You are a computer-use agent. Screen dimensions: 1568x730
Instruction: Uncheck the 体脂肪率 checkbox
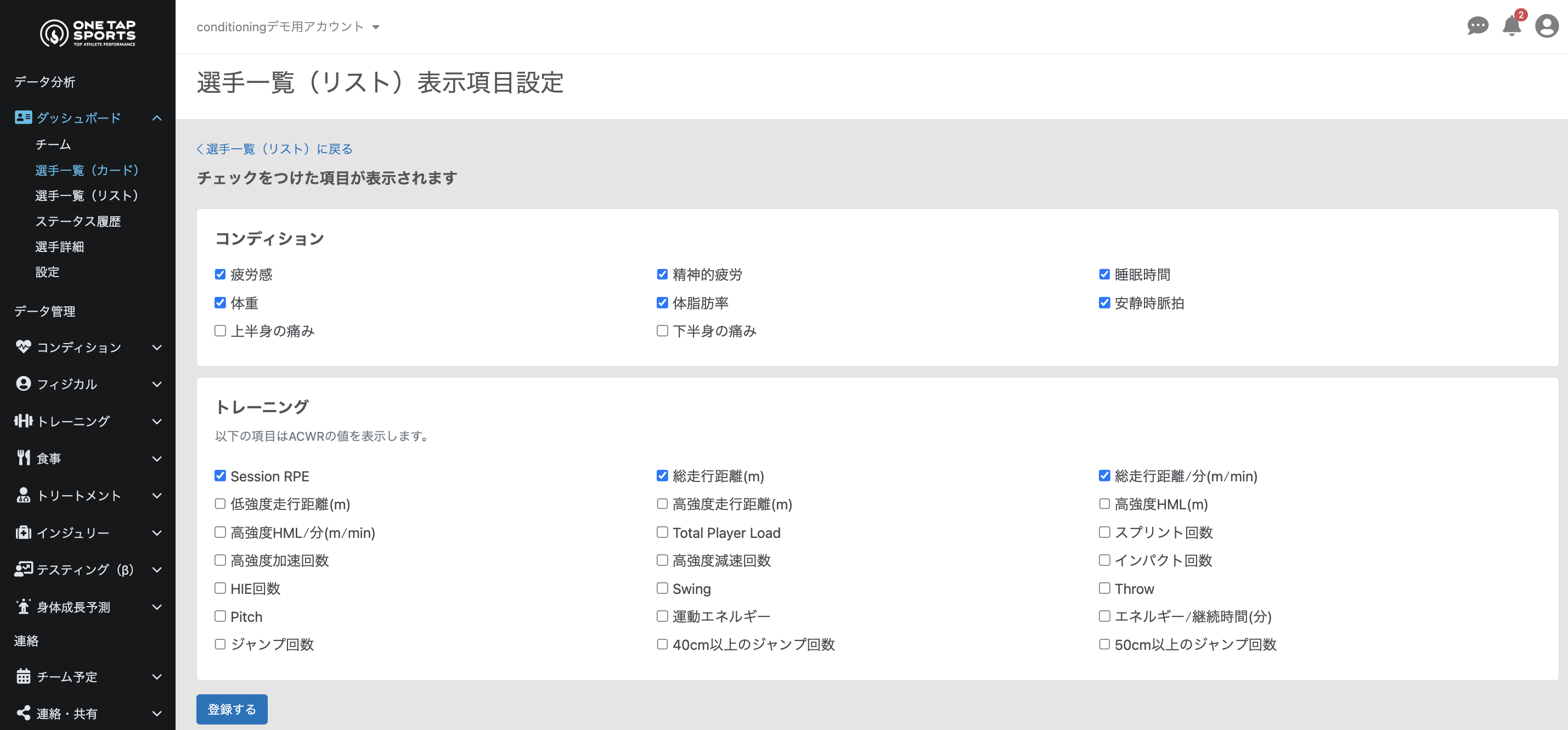[662, 302]
